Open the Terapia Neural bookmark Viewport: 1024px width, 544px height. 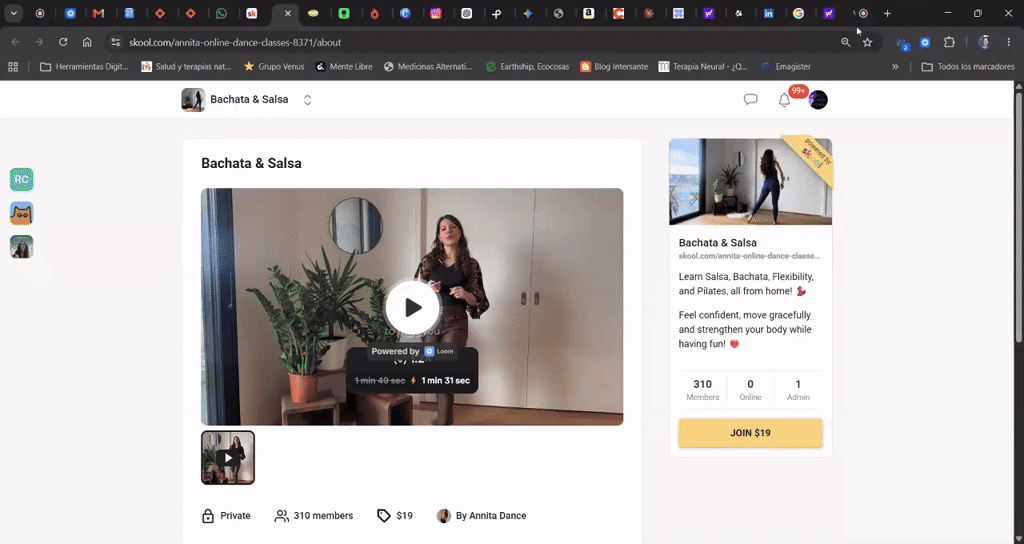[703, 67]
